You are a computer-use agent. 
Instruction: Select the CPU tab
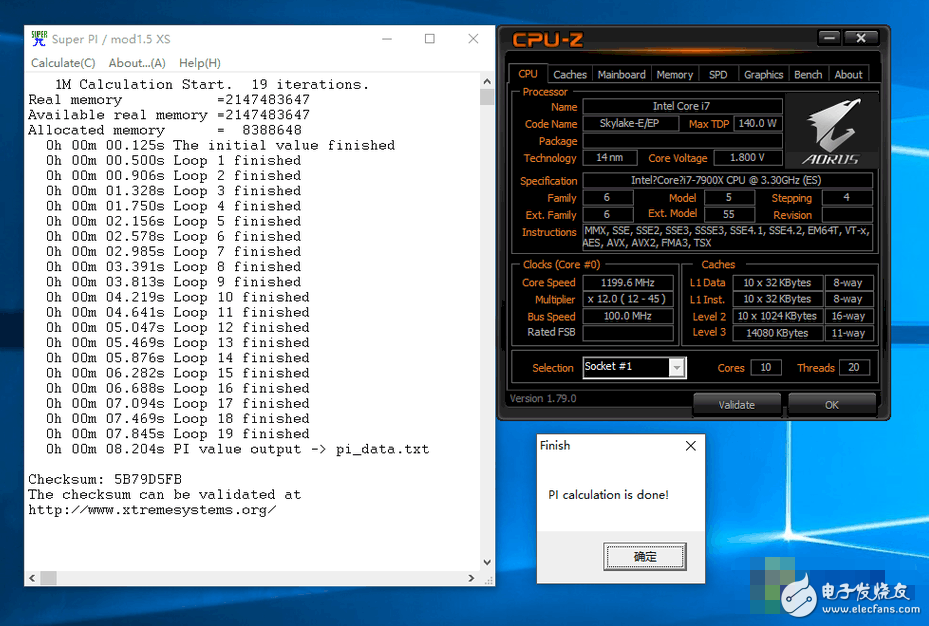[x=527, y=73]
